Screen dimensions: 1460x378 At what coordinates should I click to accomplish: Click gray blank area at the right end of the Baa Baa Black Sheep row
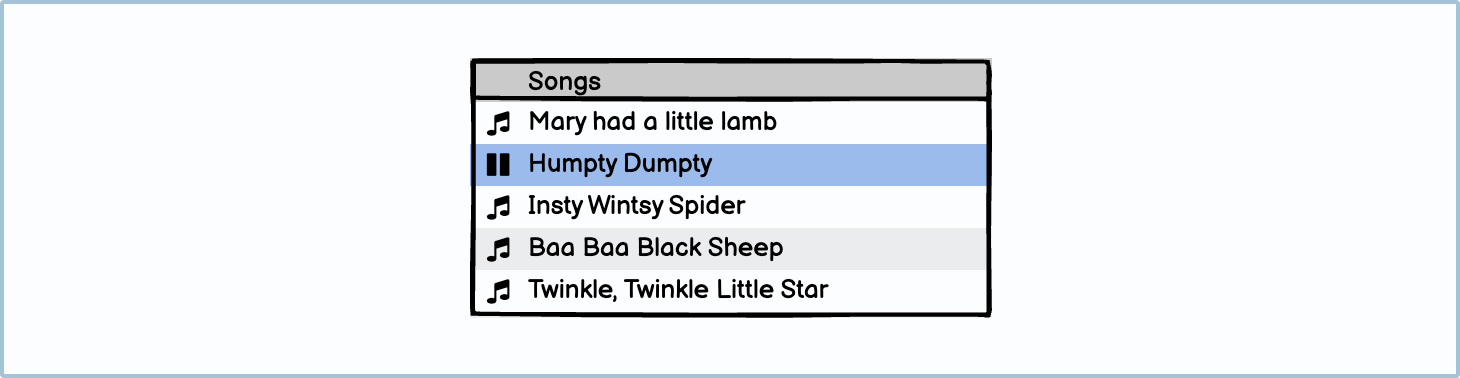886,249
